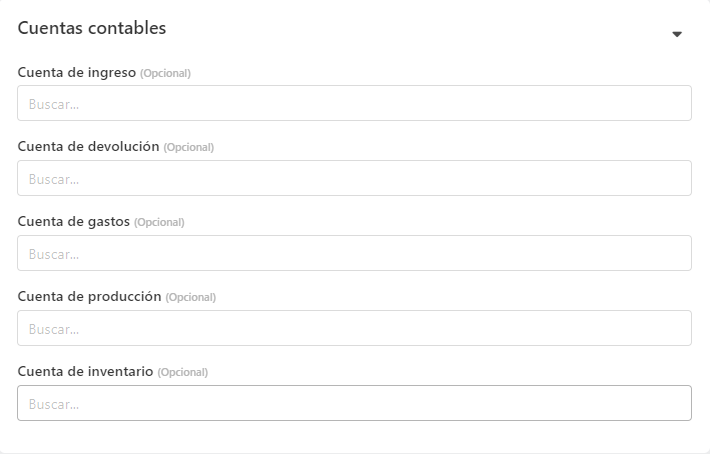Click Opcional tag beside Cuenta de producción
This screenshot has height=454, width=710.
pos(191,297)
